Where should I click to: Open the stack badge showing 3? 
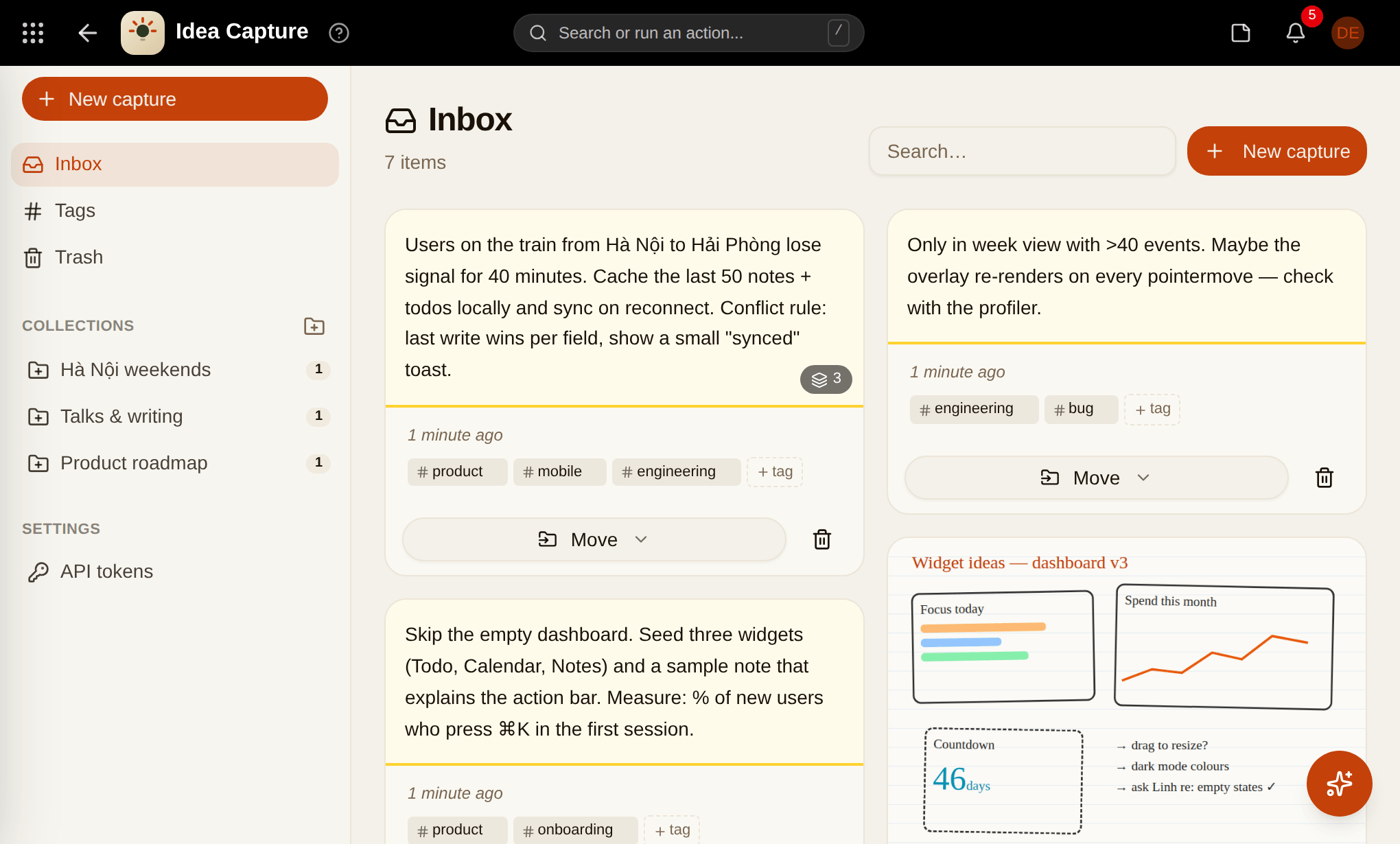[x=826, y=379]
